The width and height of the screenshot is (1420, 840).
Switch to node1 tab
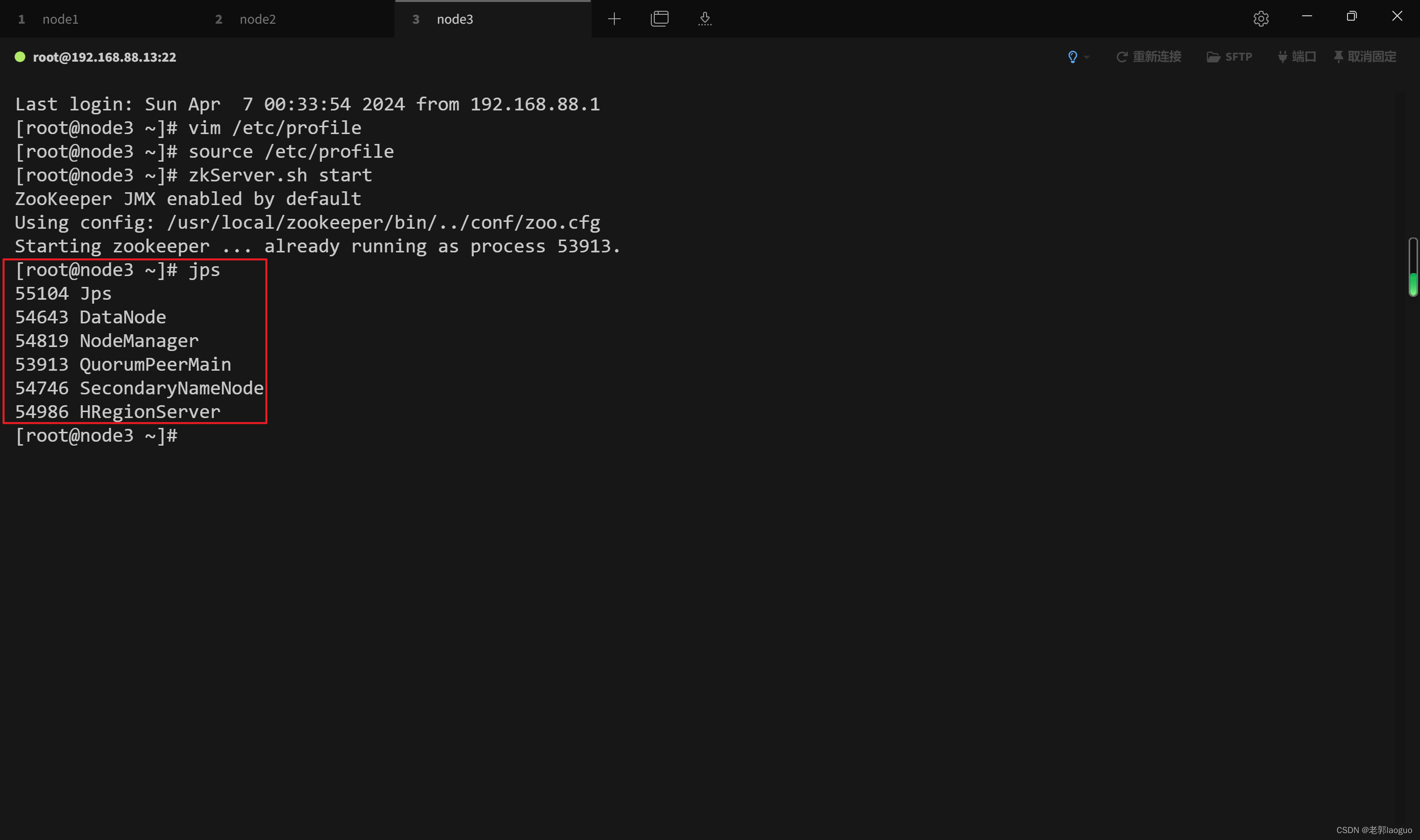point(60,19)
